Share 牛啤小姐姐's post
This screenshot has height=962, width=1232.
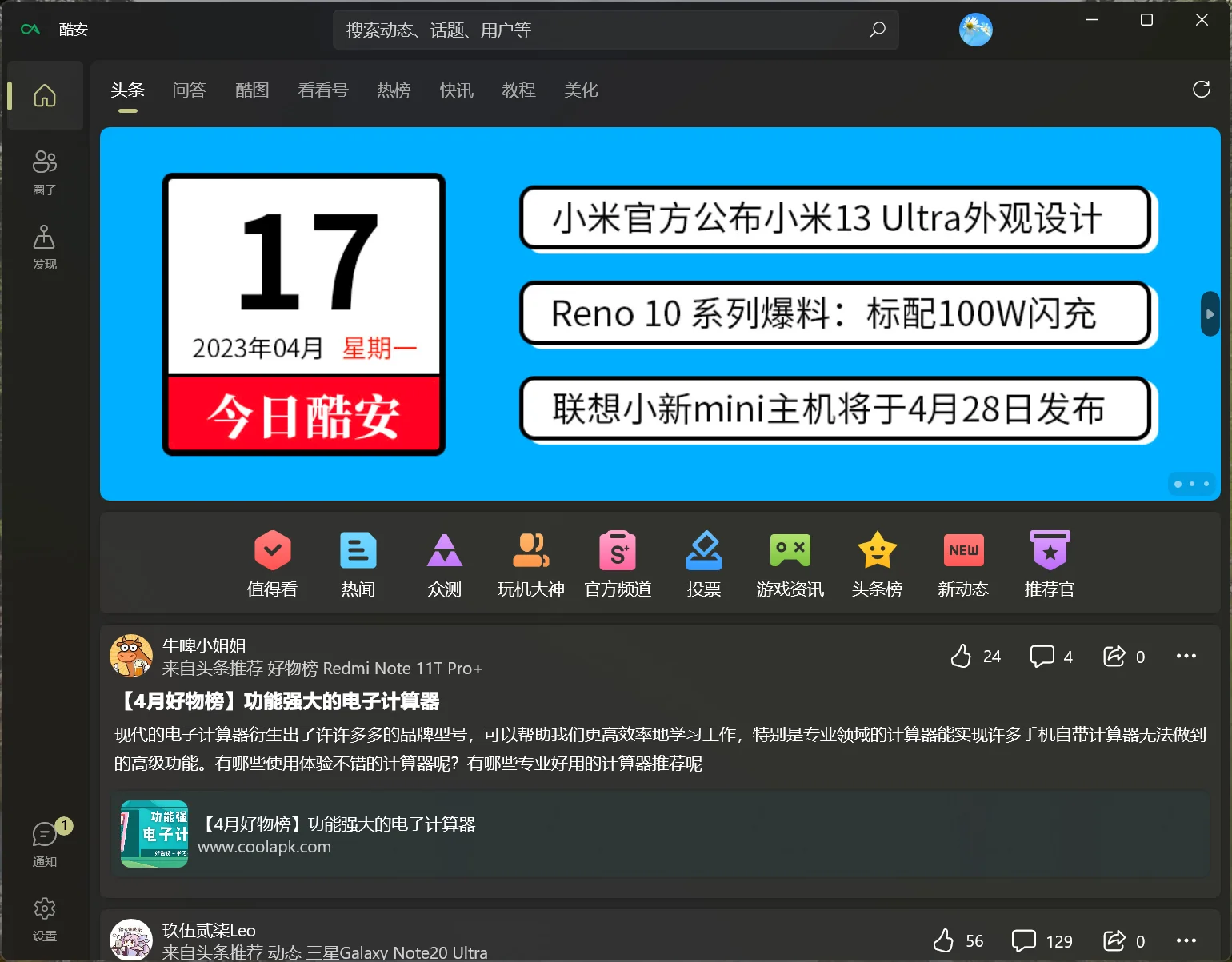click(x=1124, y=656)
